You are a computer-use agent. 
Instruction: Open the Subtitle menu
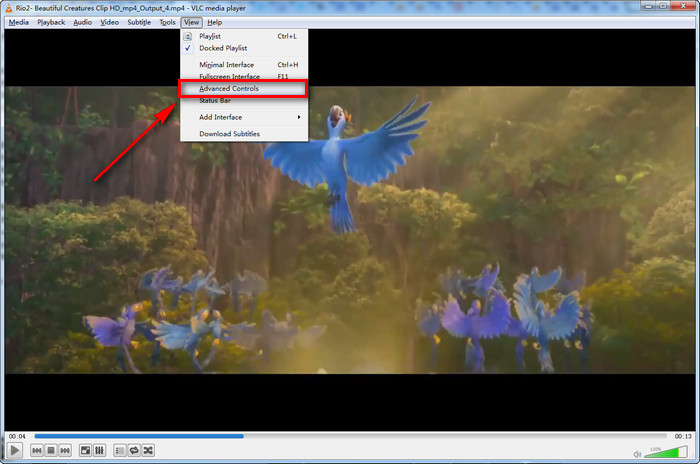click(x=139, y=22)
